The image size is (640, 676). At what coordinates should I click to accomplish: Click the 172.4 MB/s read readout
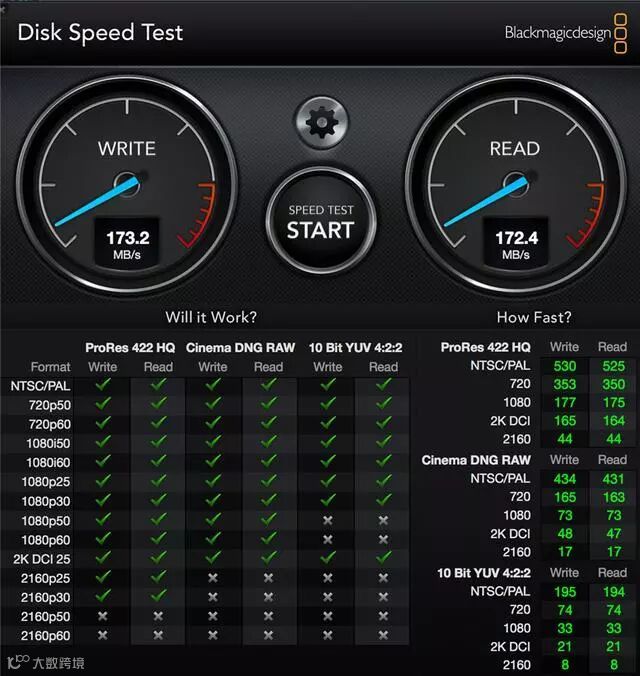click(516, 244)
